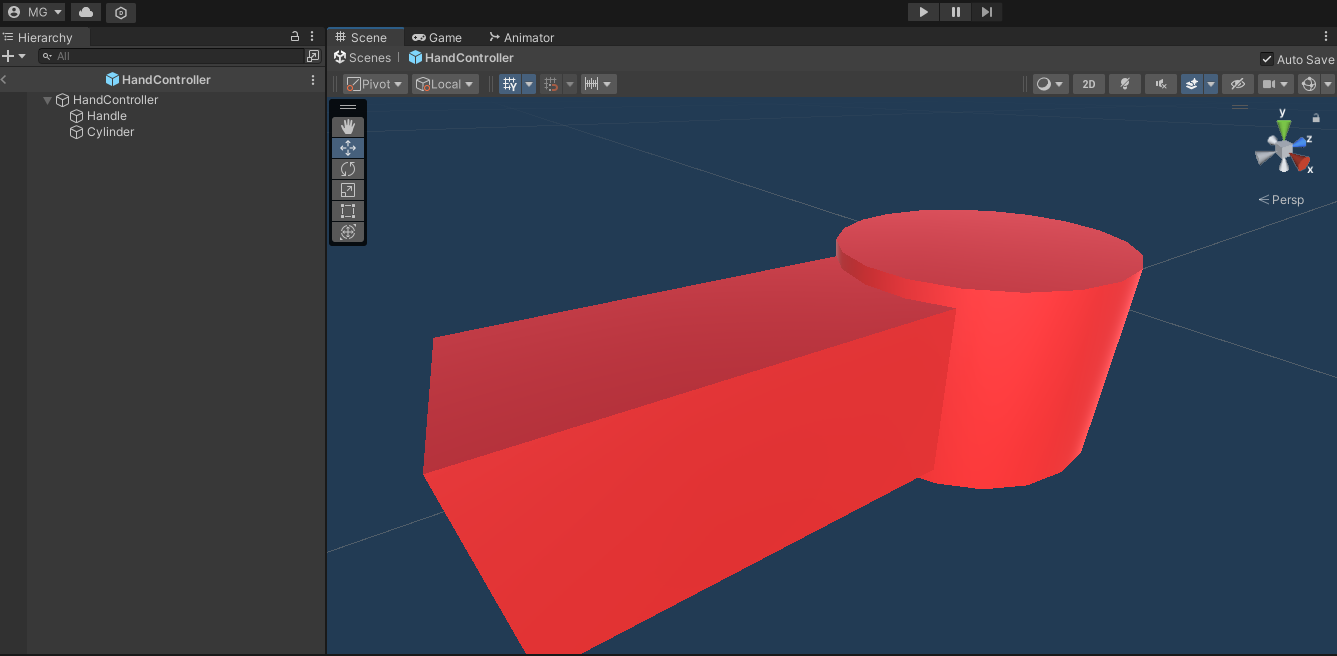Collapse the HandController tree item

[47, 100]
